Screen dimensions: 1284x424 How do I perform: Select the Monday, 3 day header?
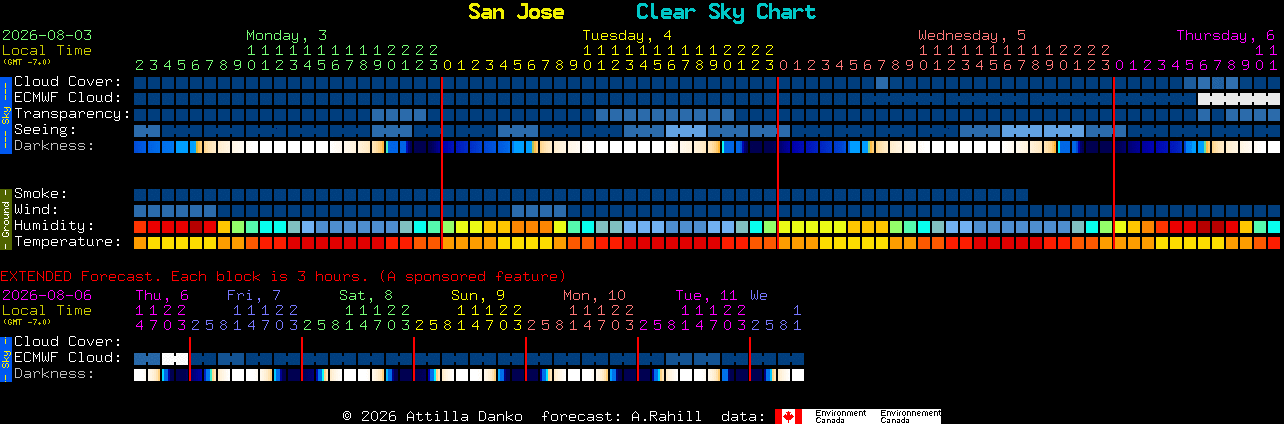[x=286, y=35]
